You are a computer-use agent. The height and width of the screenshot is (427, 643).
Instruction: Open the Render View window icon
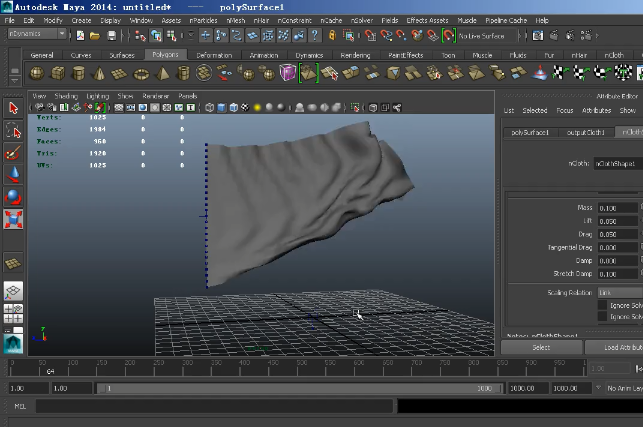[x=537, y=36]
